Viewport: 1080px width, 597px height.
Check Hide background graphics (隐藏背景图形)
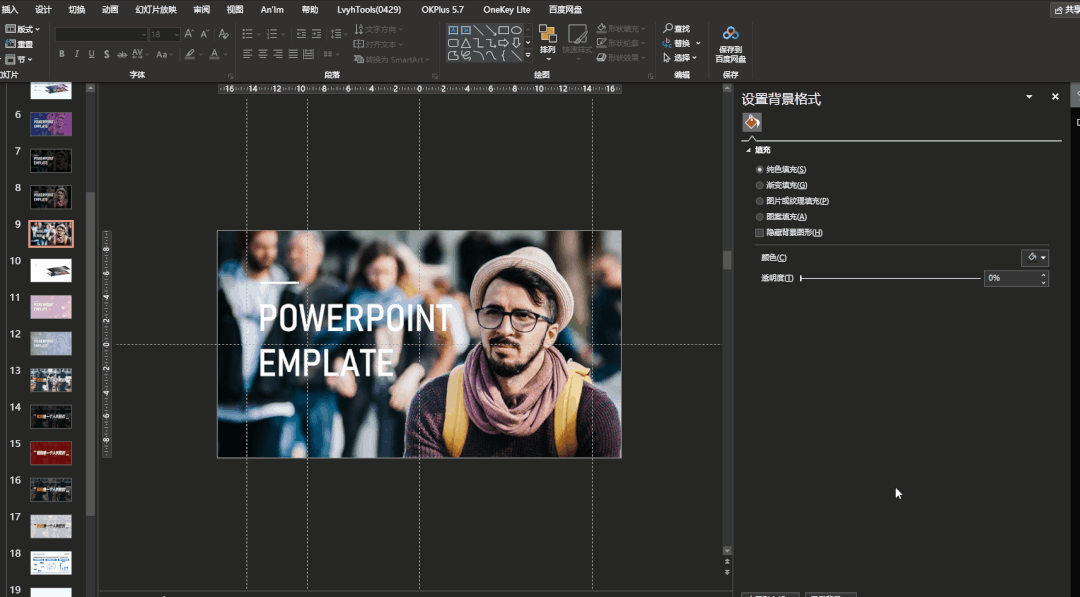coord(789,233)
